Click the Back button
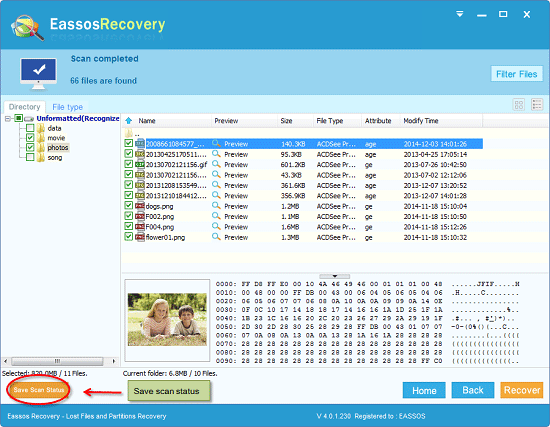Image resolution: width=550 pixels, height=427 pixels. (473, 391)
